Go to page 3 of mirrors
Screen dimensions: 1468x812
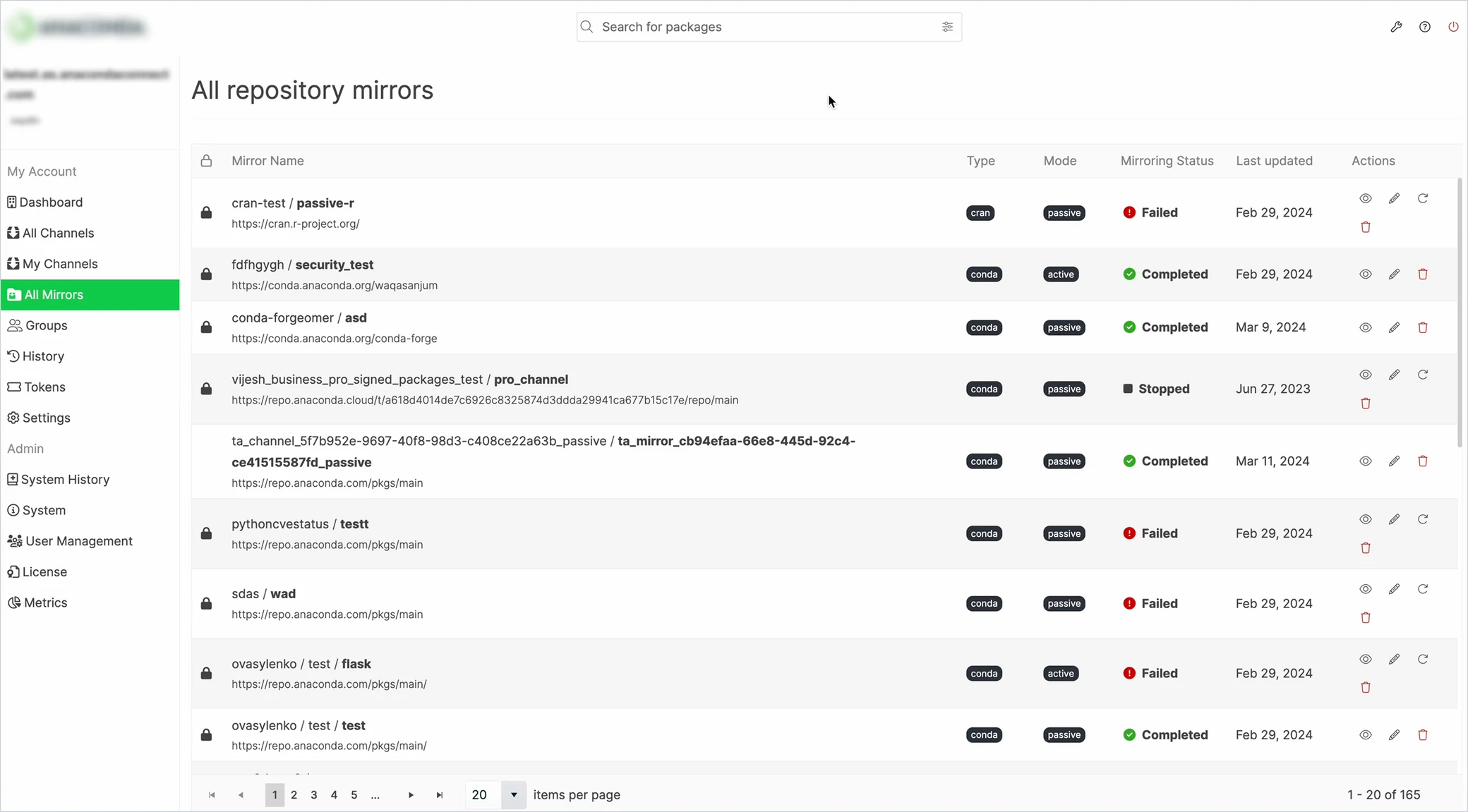pos(314,795)
